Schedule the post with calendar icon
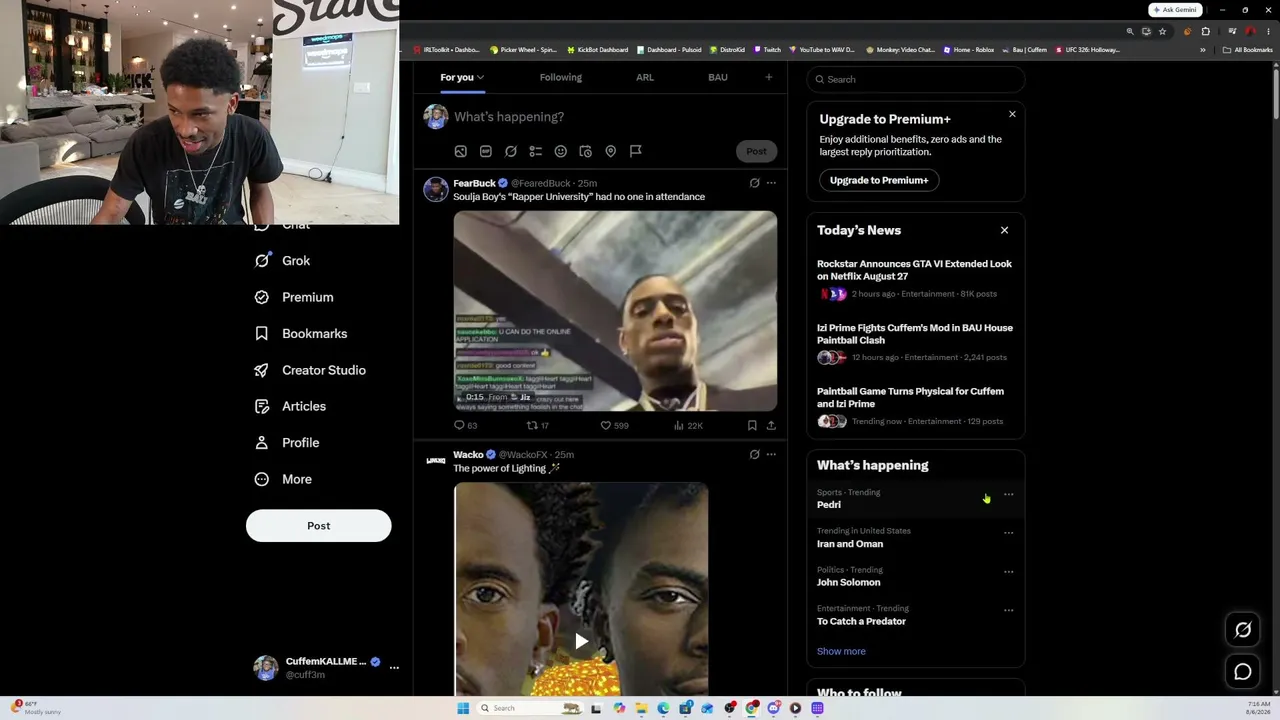This screenshot has height=720, width=1280. (586, 151)
